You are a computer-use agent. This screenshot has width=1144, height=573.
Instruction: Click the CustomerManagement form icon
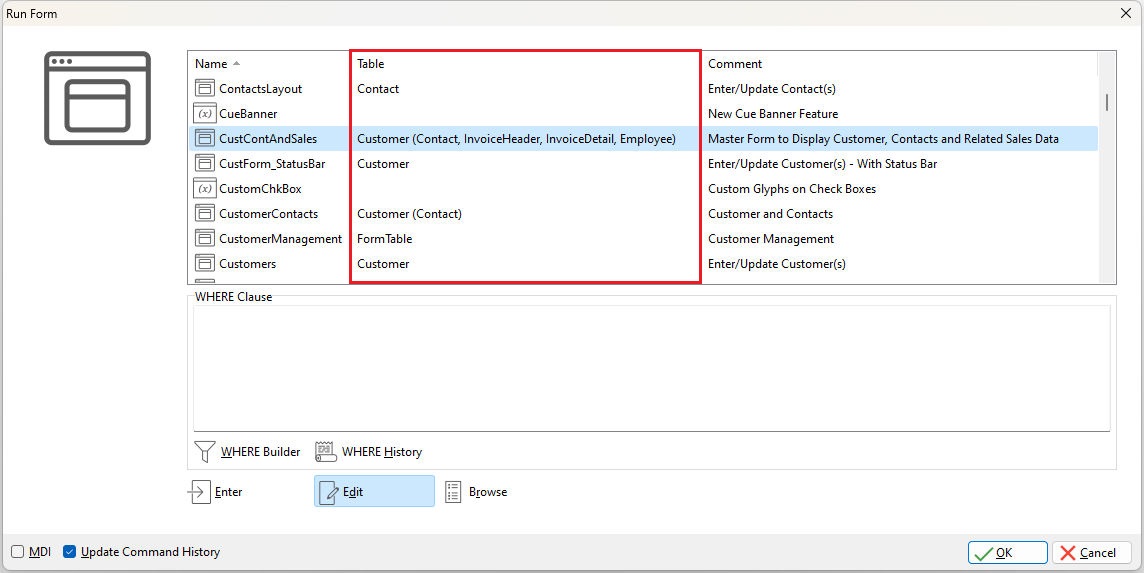coord(205,239)
